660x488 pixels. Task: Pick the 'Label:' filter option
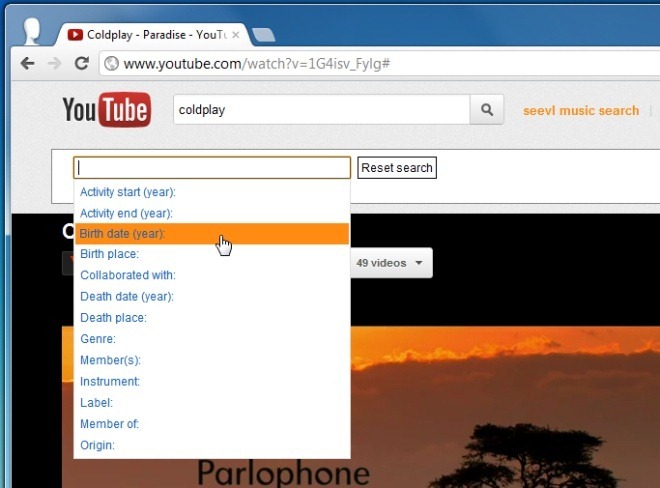[212, 403]
